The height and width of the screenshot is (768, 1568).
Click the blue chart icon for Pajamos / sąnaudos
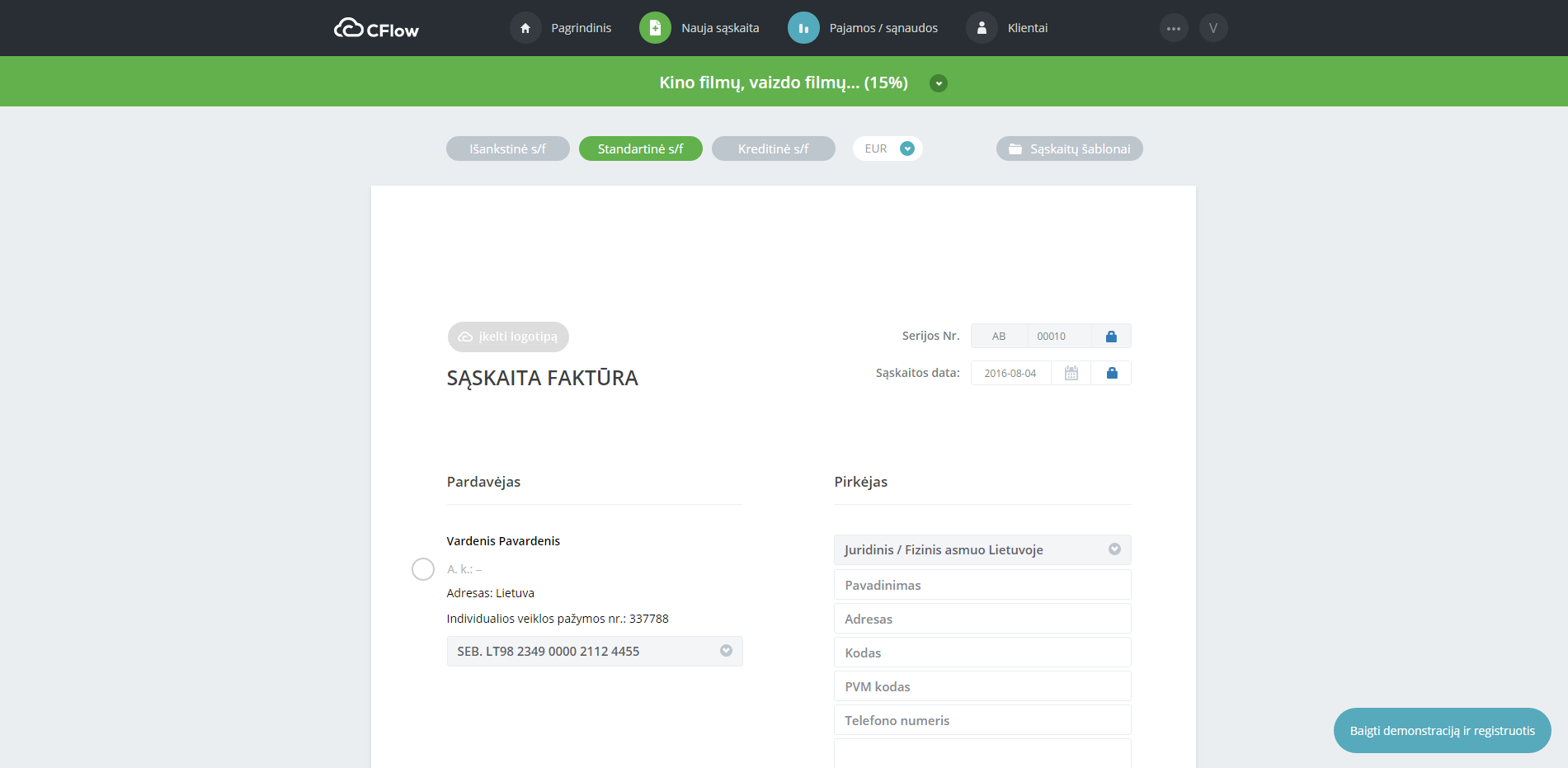click(803, 28)
